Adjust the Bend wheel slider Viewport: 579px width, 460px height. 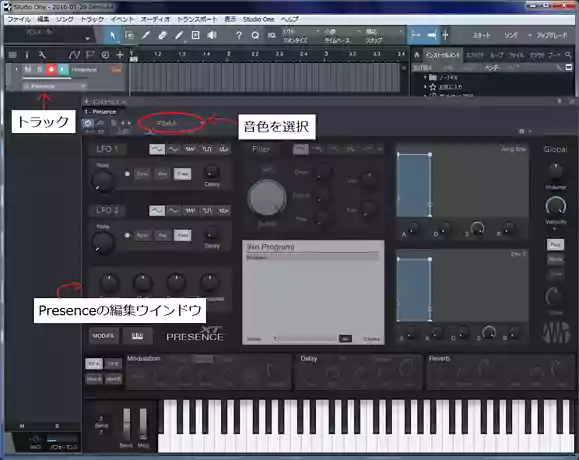pos(126,425)
